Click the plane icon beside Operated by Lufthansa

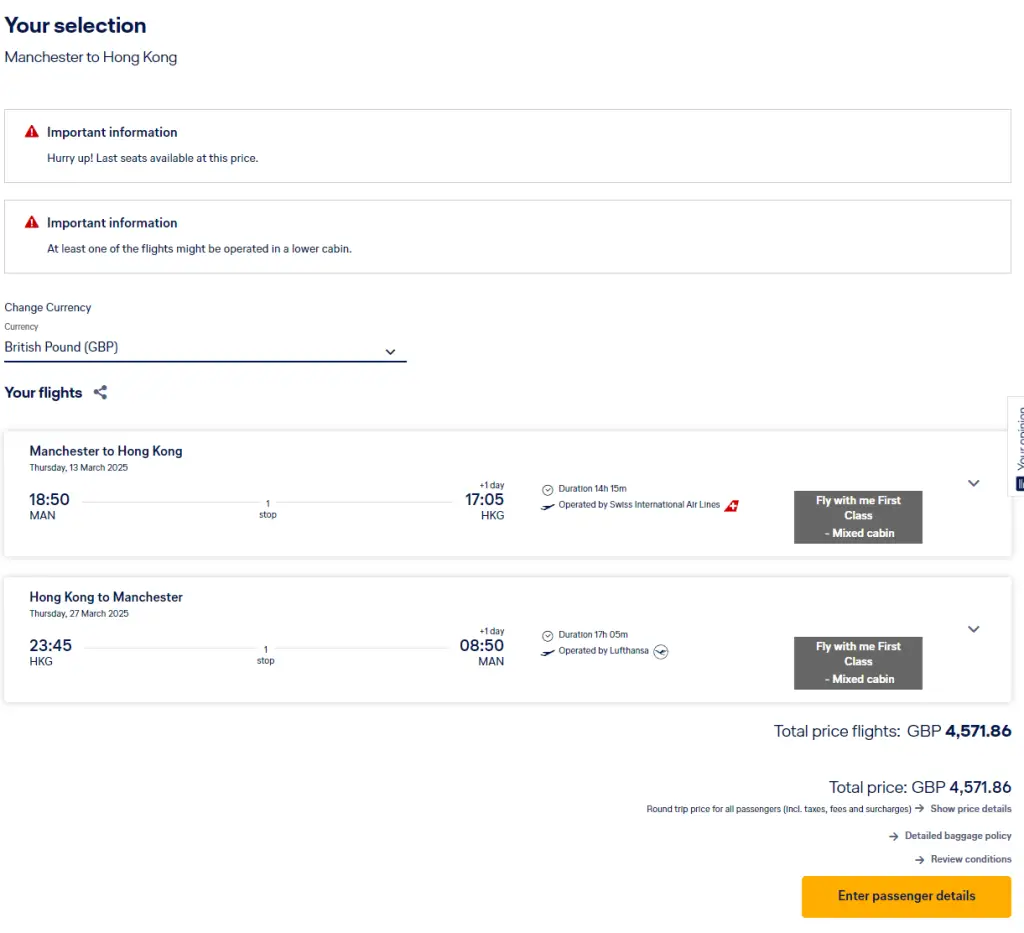click(x=547, y=652)
